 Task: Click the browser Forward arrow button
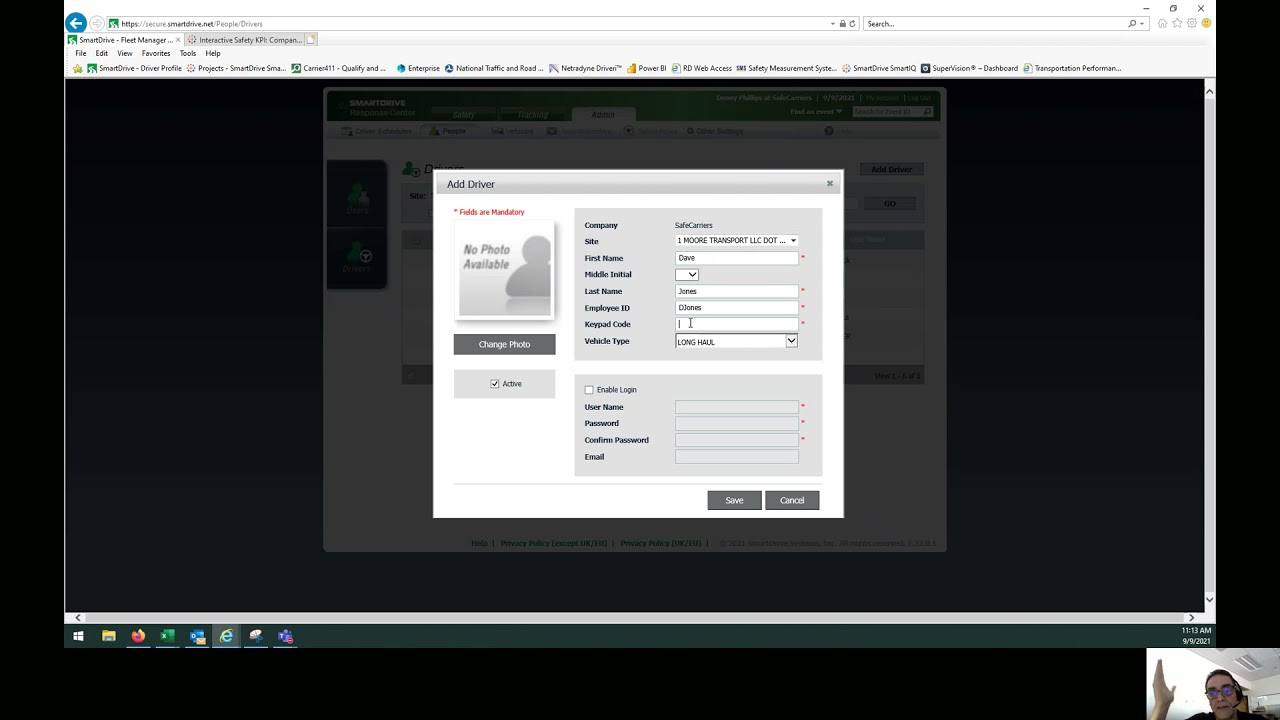pos(97,23)
